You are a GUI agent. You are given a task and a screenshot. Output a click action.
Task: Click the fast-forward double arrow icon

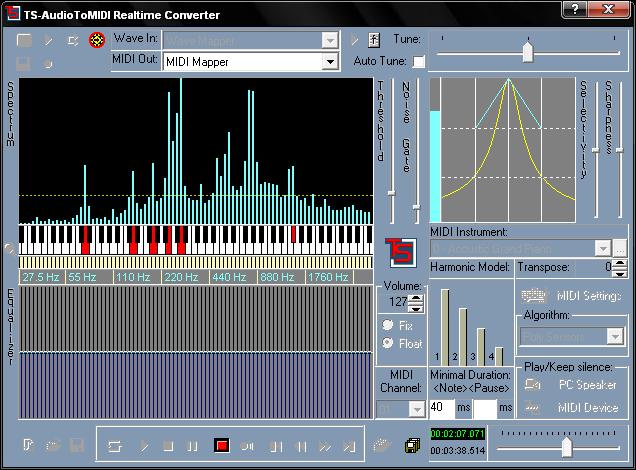coord(325,447)
